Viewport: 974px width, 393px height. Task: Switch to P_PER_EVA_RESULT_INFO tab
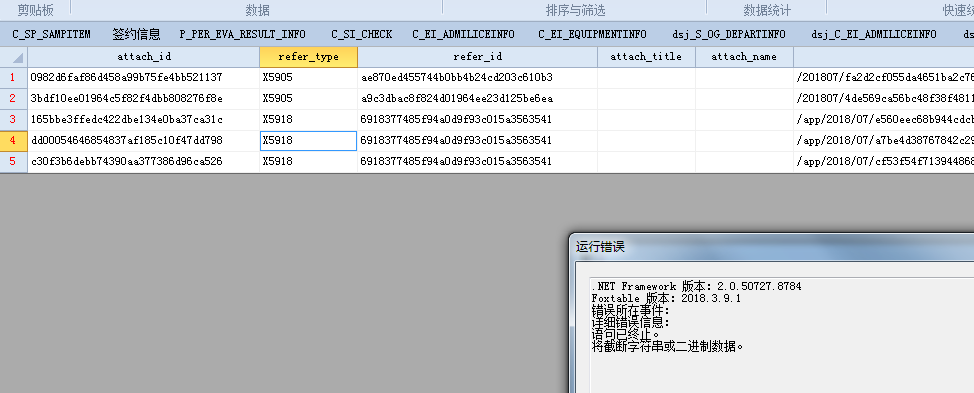[242, 34]
